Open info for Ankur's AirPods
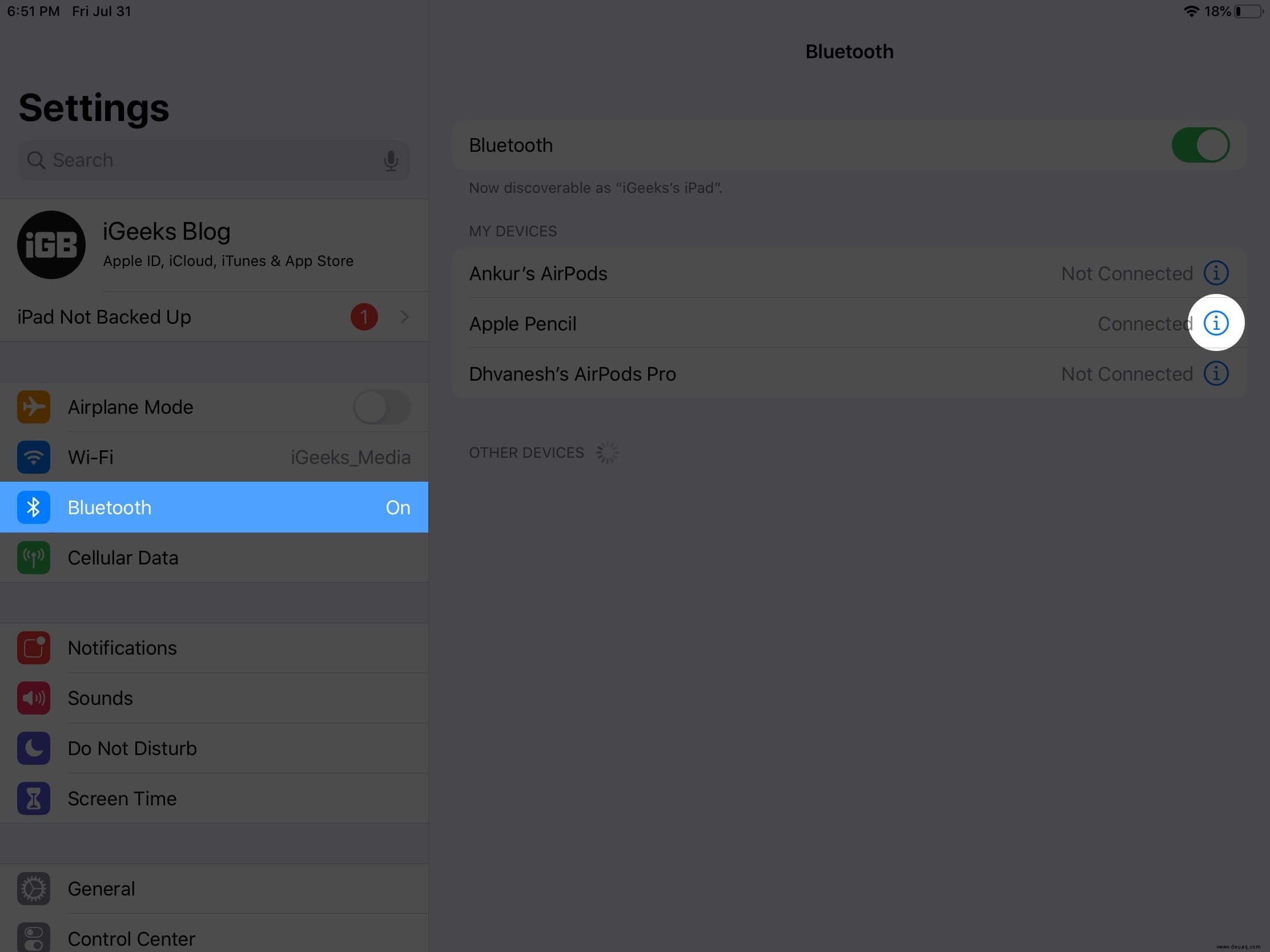Image resolution: width=1270 pixels, height=952 pixels. coord(1216,272)
